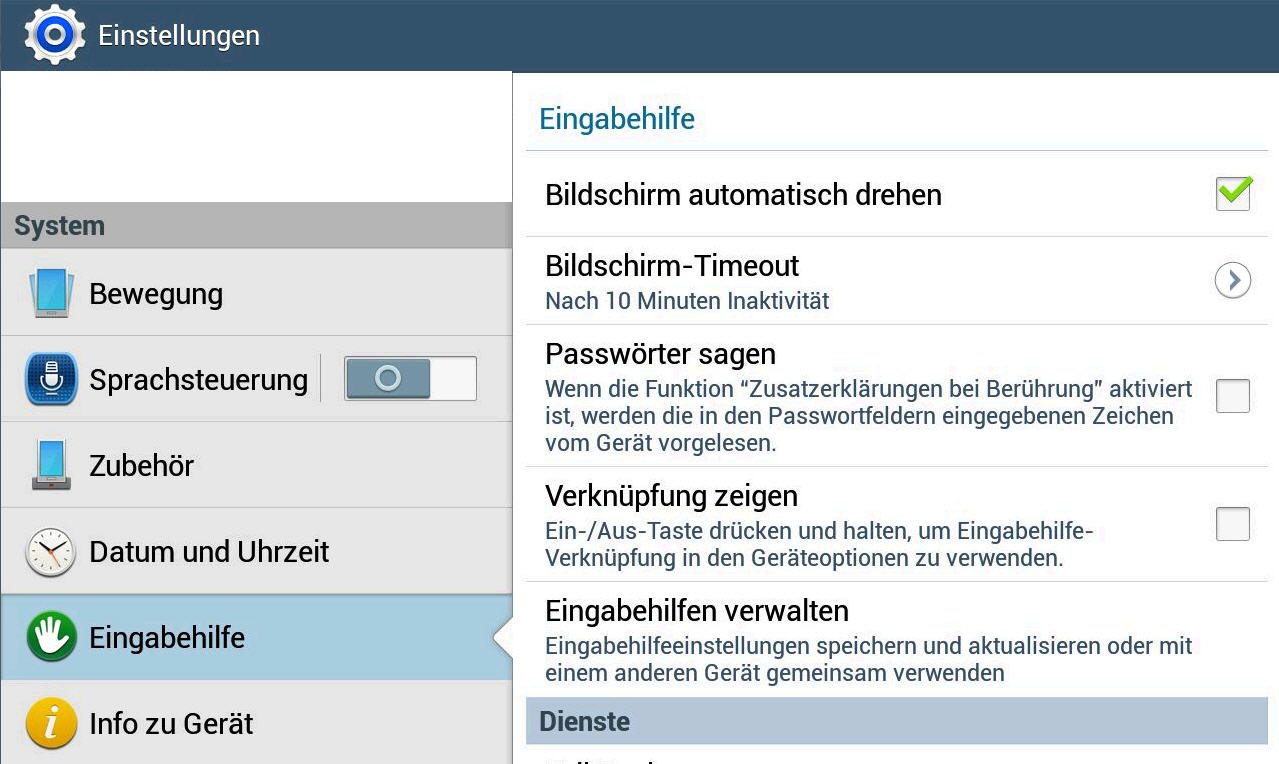Click the Einstellungen gear icon
This screenshot has width=1279, height=764.
click(x=54, y=35)
